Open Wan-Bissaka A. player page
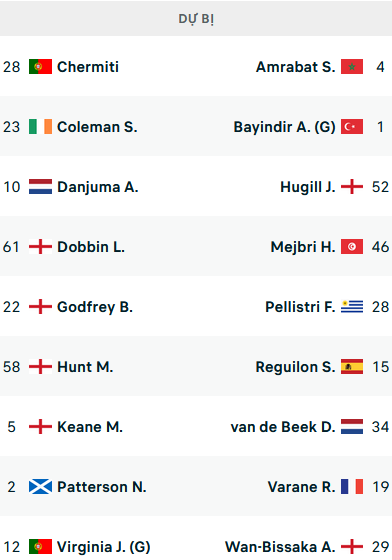This screenshot has width=392, height=560. (280, 547)
